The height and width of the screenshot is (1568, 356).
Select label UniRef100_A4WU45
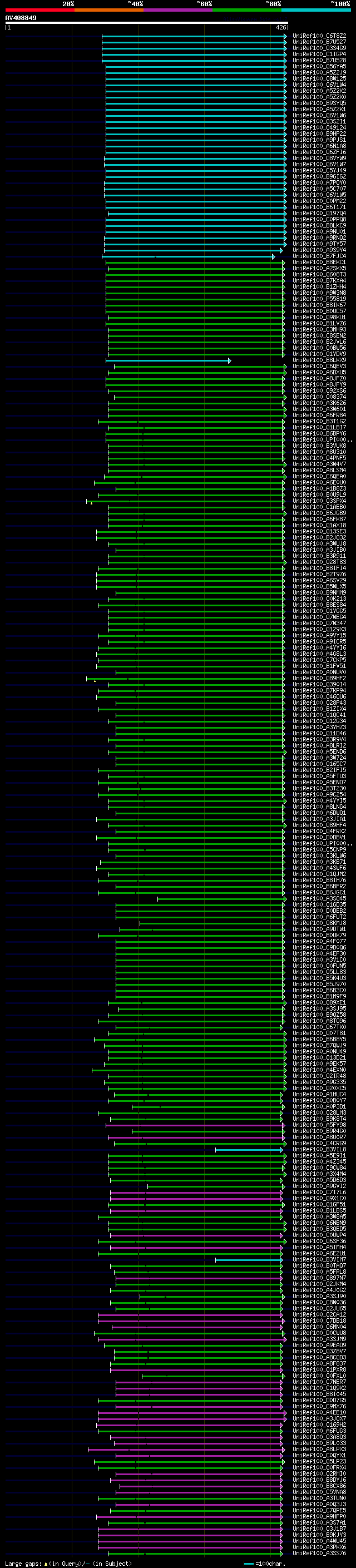tap(319, 1541)
